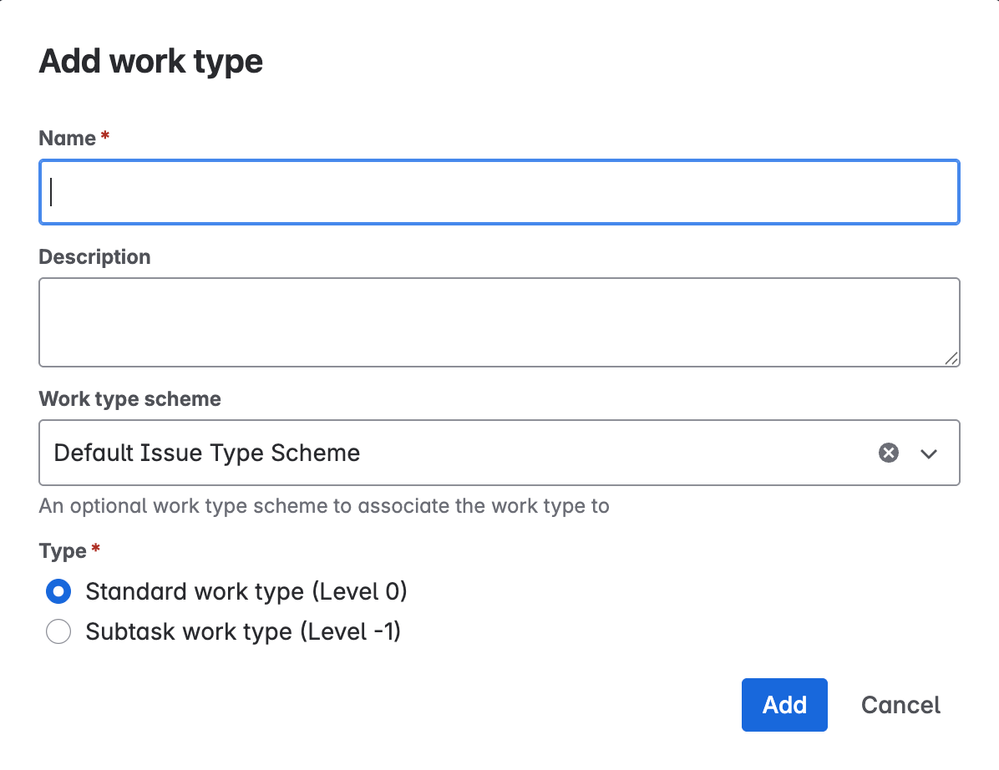999x770 pixels.
Task: Click the optional work type scheme helper text
Action: [323, 506]
